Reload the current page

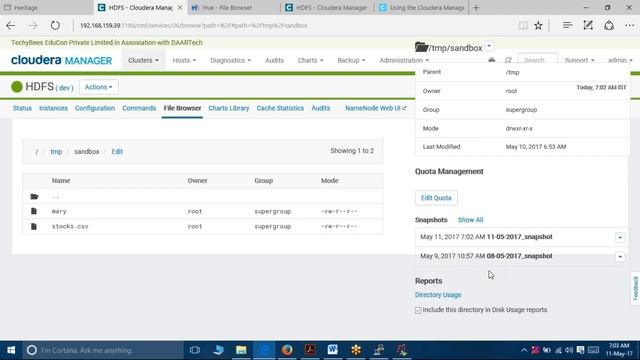[55, 25]
